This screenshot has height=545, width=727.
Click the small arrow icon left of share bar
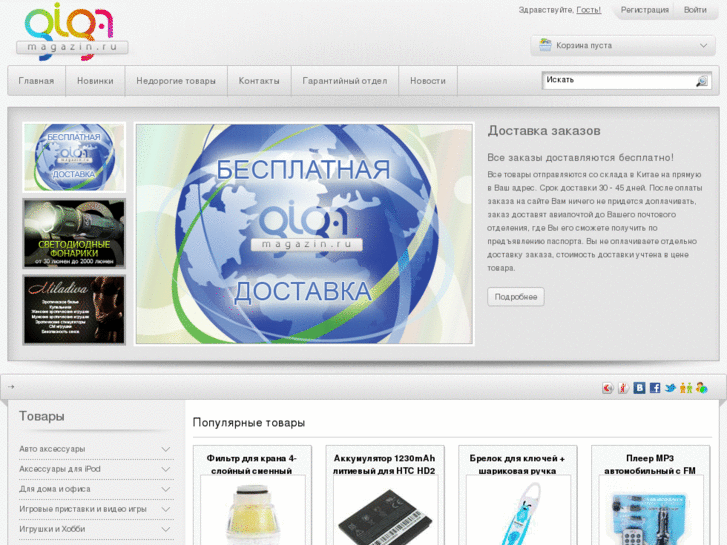click(12, 386)
